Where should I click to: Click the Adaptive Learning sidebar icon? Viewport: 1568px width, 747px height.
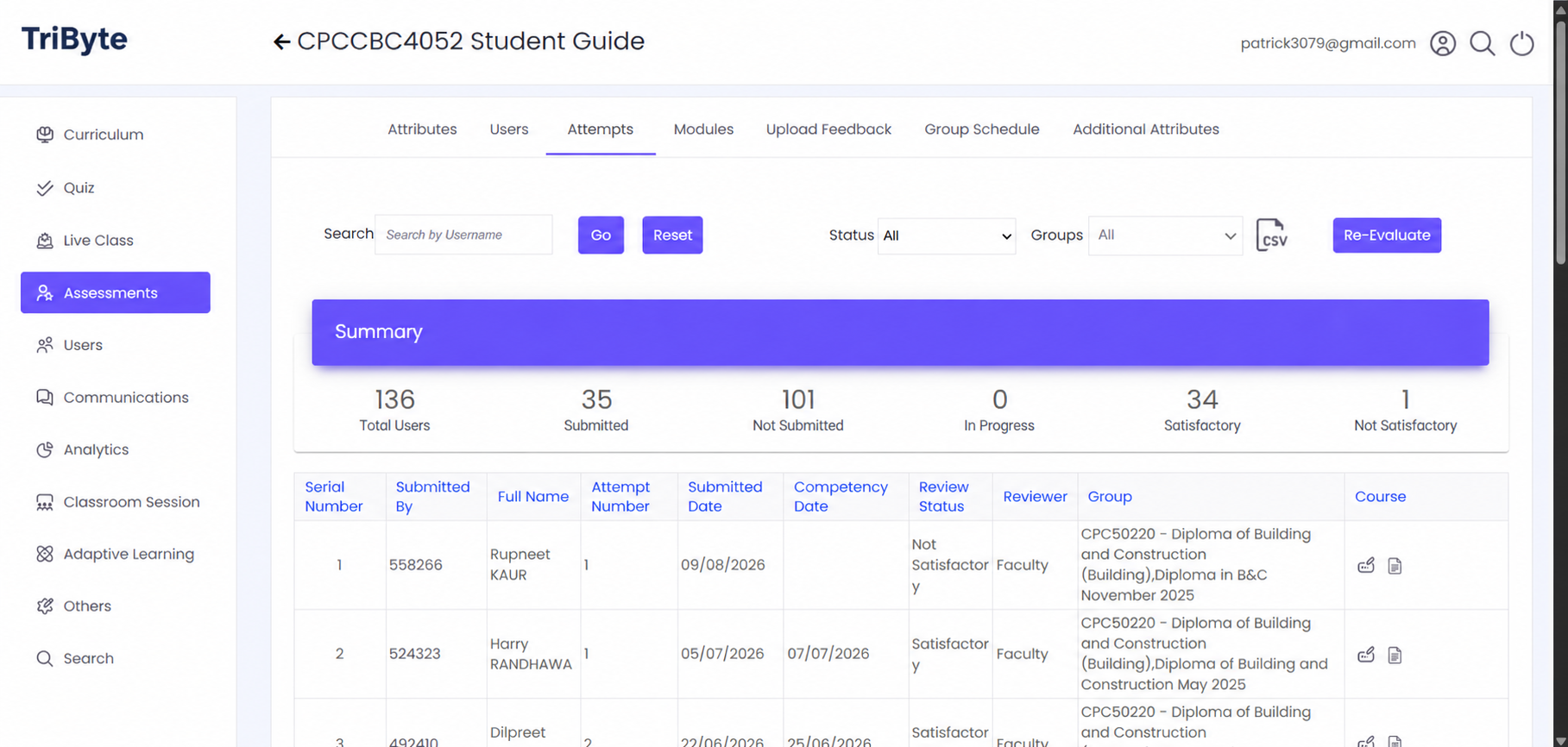click(45, 555)
